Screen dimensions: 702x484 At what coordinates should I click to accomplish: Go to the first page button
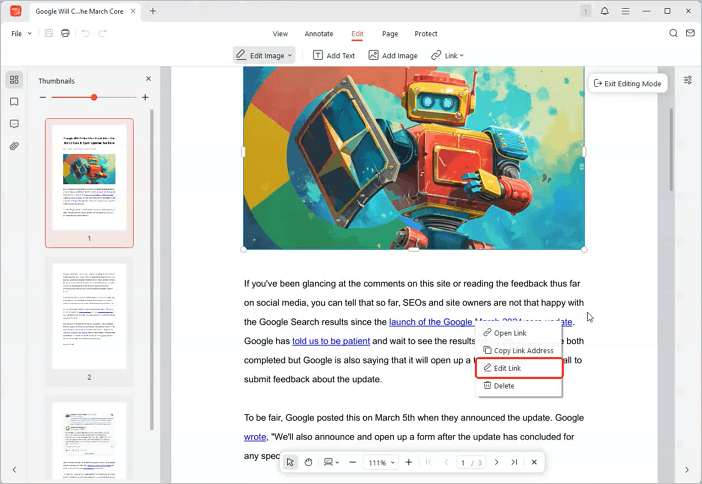[x=428, y=462]
